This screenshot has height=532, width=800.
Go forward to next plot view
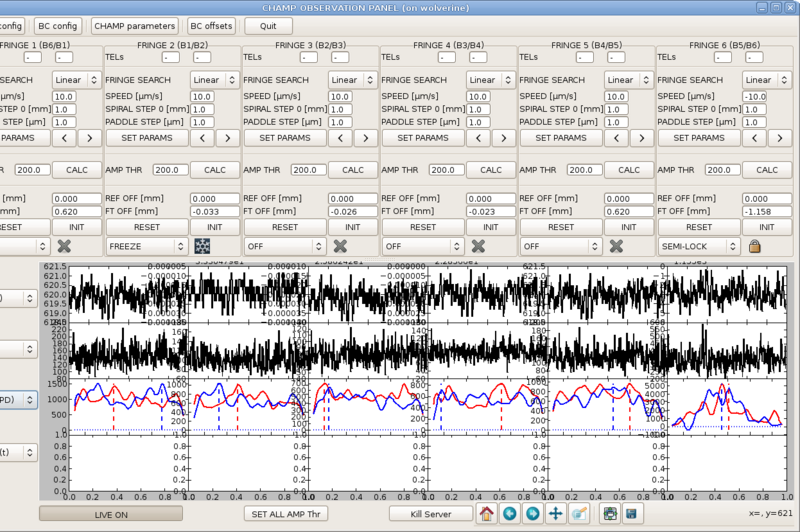(x=532, y=514)
